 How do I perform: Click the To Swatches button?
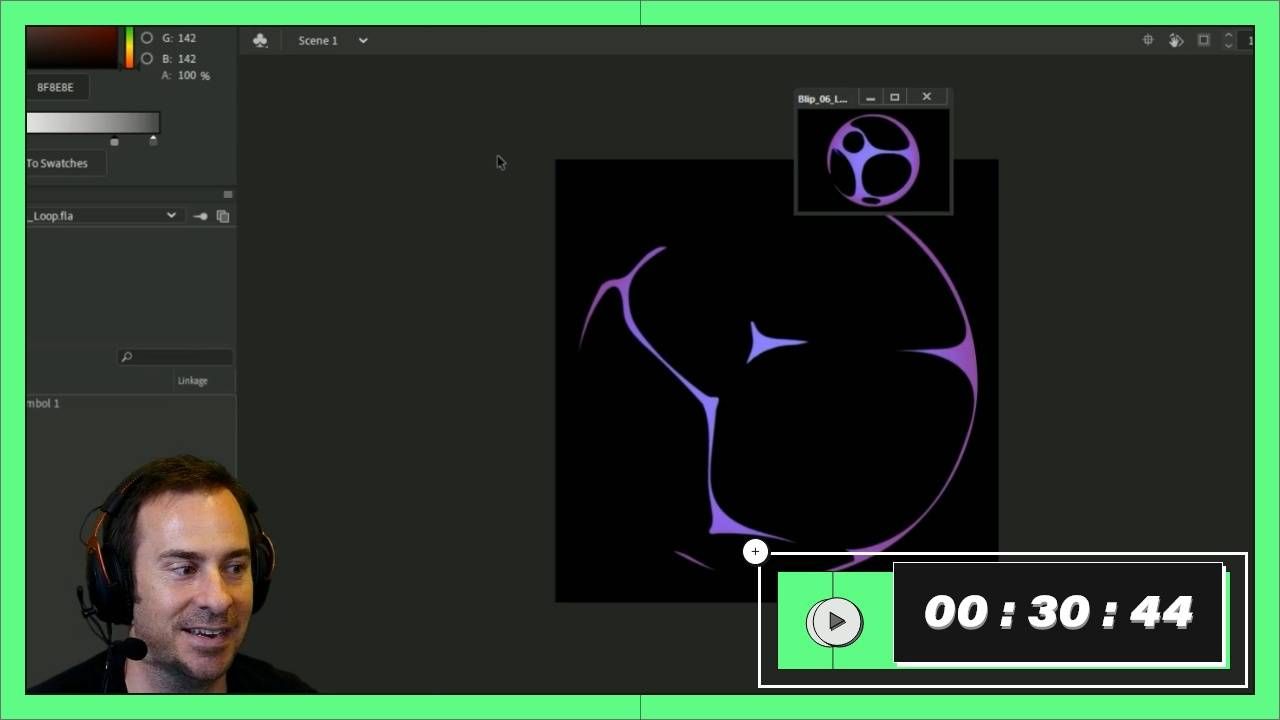click(x=66, y=163)
